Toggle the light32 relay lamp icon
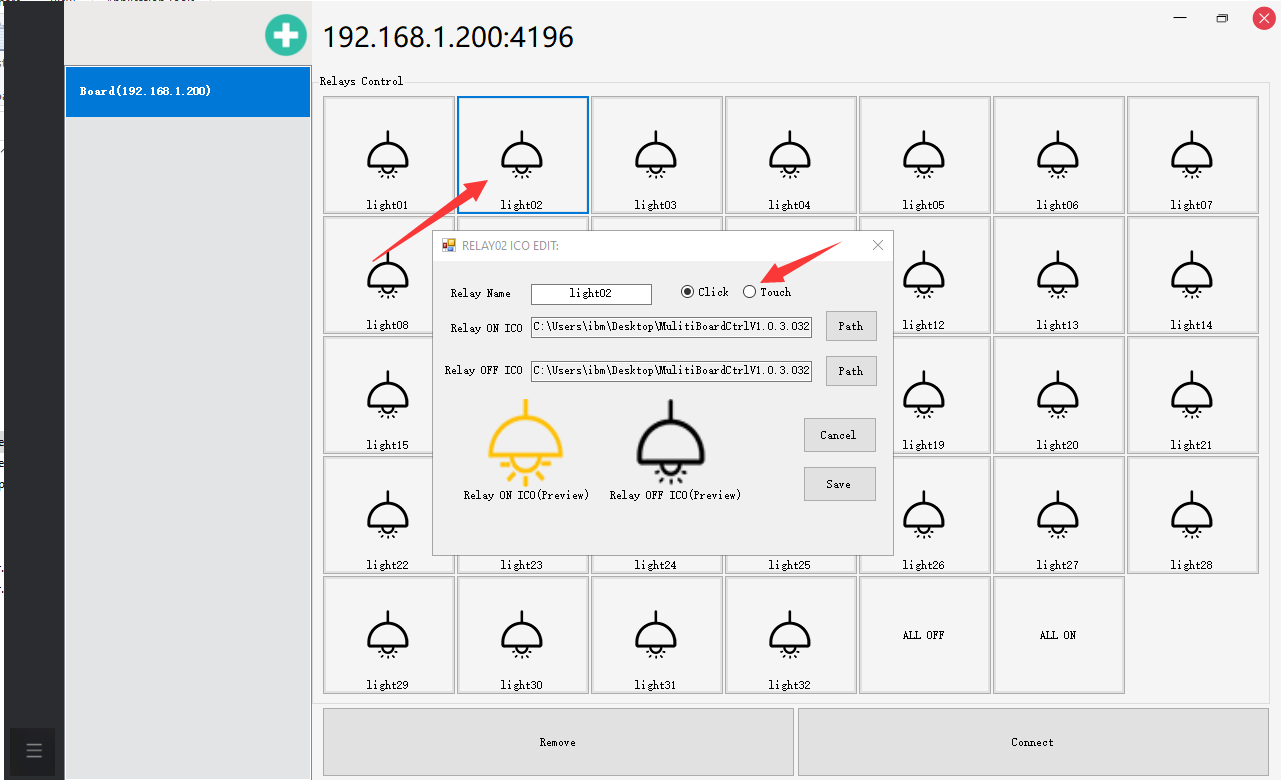 click(x=790, y=635)
